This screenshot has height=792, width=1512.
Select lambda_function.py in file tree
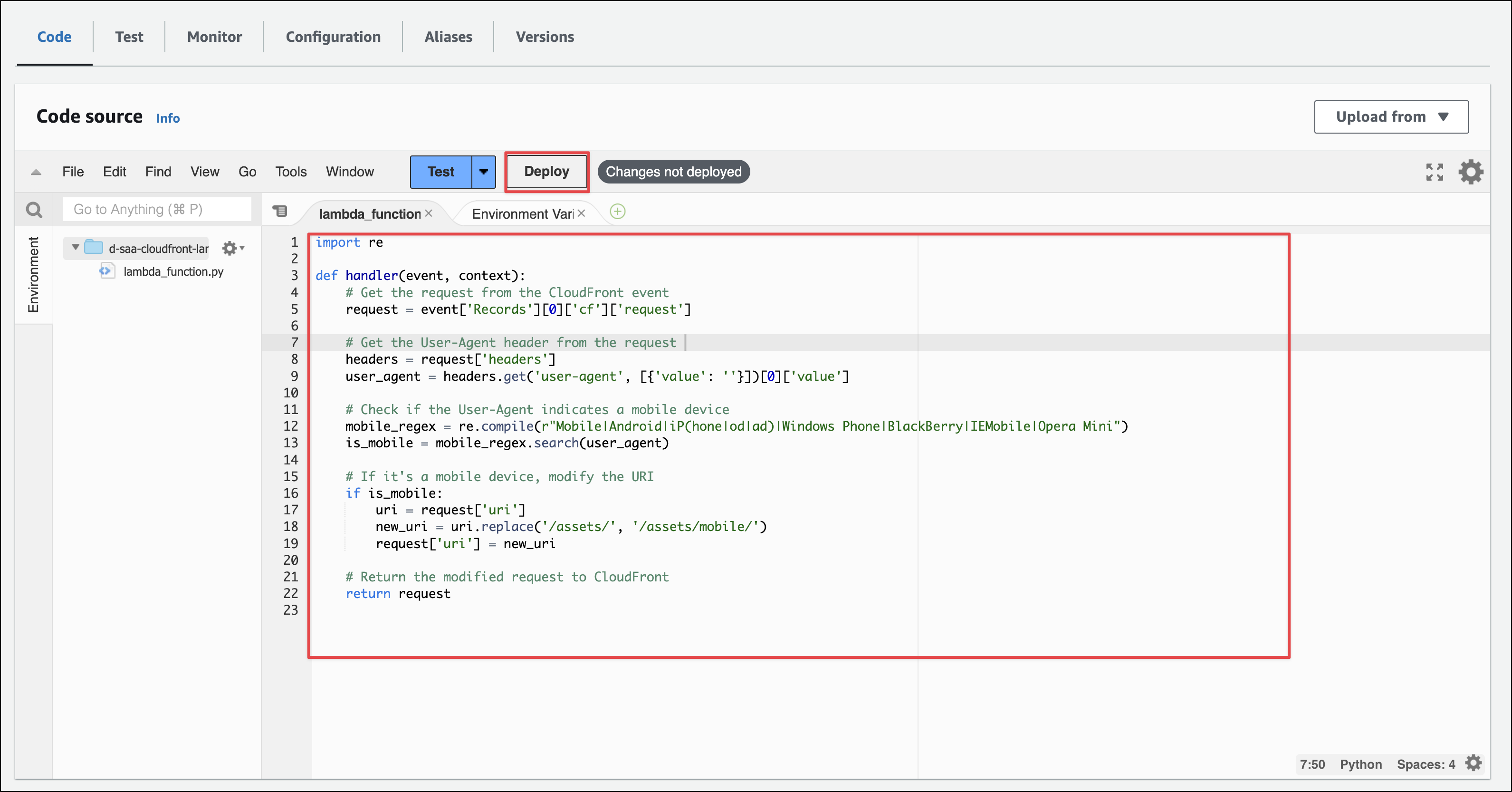click(173, 271)
